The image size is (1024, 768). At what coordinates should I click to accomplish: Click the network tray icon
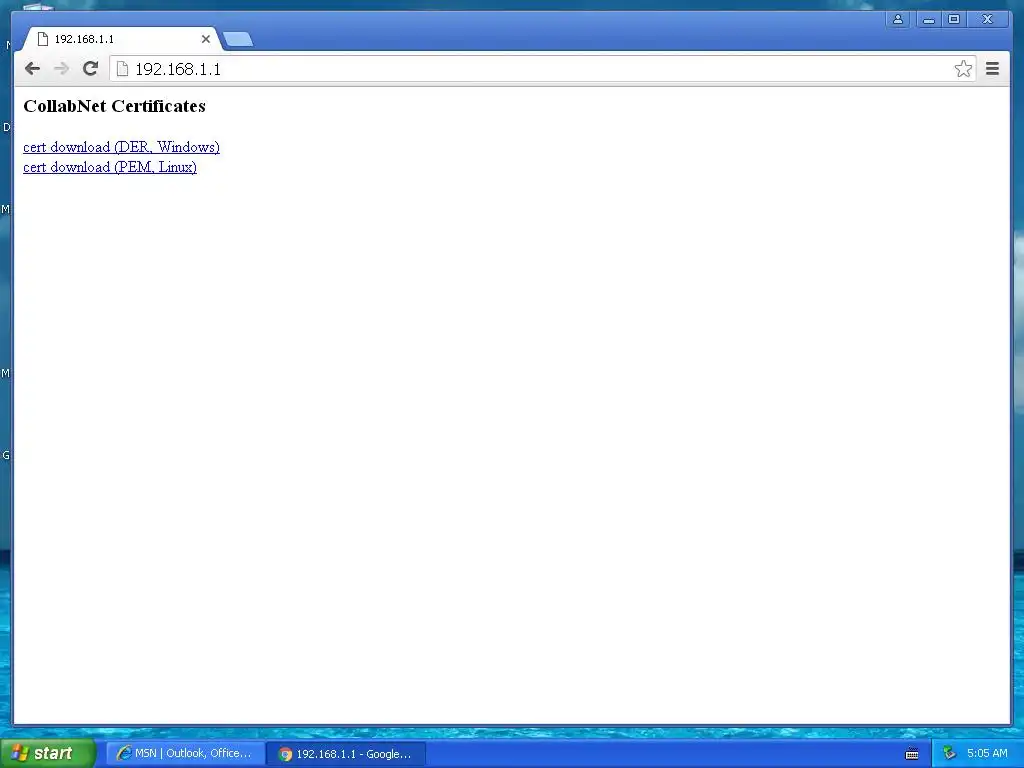tap(949, 754)
